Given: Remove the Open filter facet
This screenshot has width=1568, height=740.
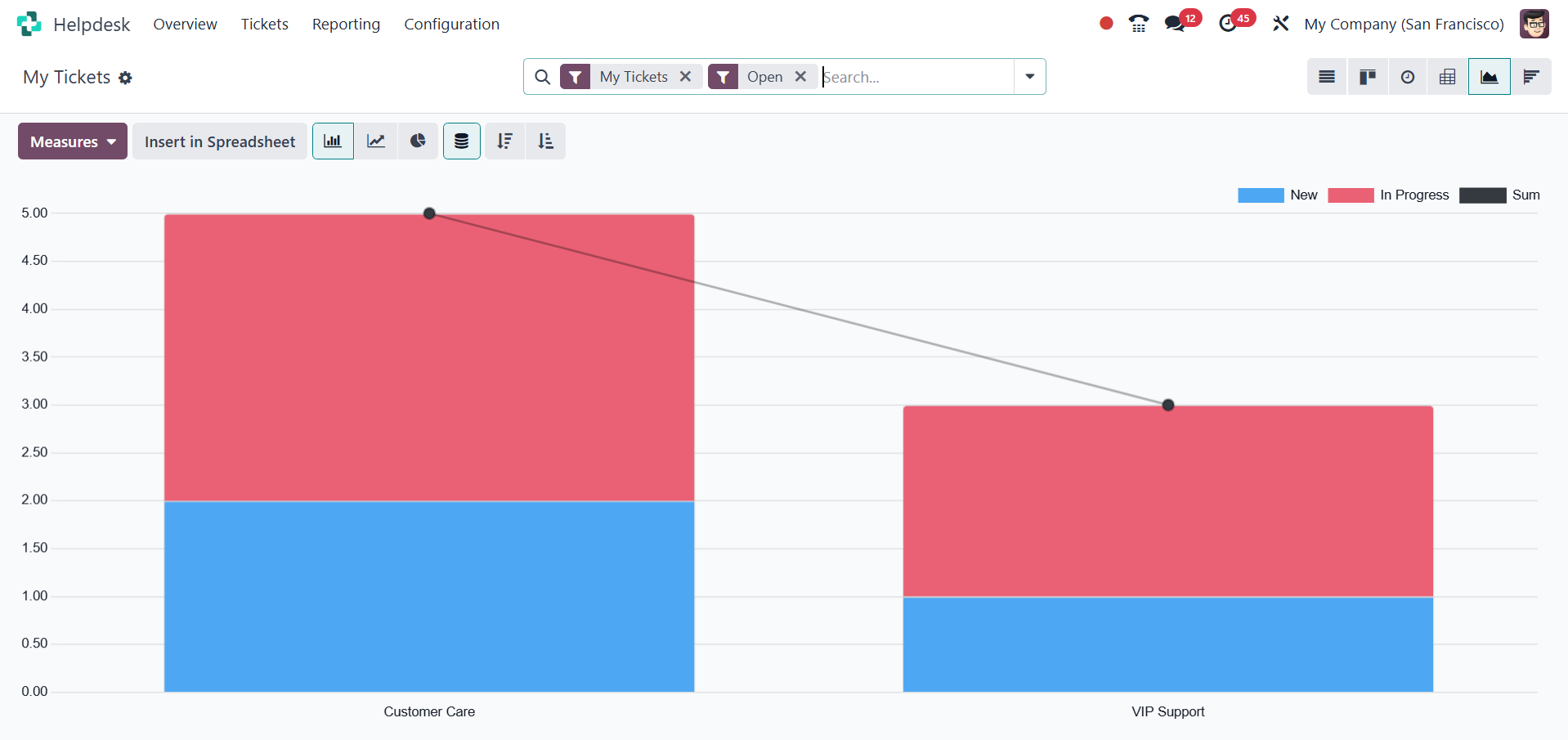Looking at the screenshot, I should [801, 76].
